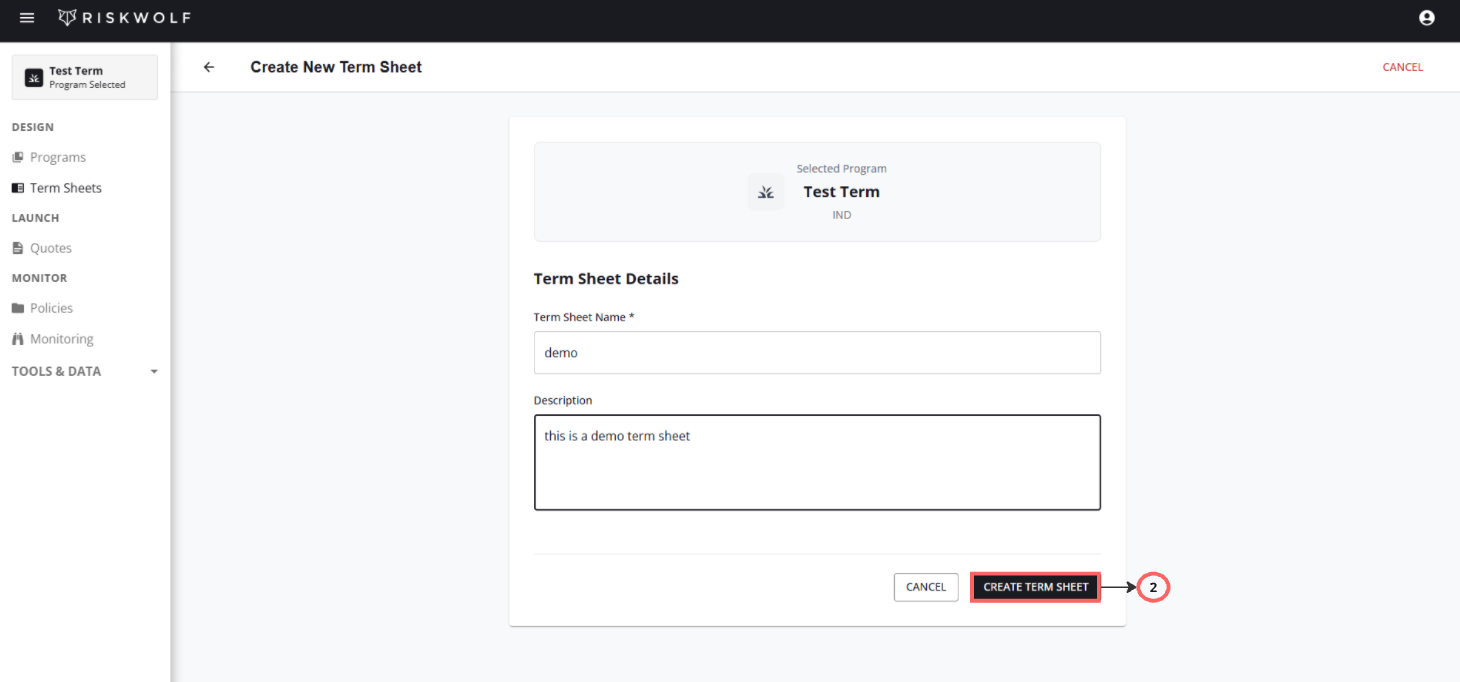Click the Programs sidebar icon

pos(18,158)
